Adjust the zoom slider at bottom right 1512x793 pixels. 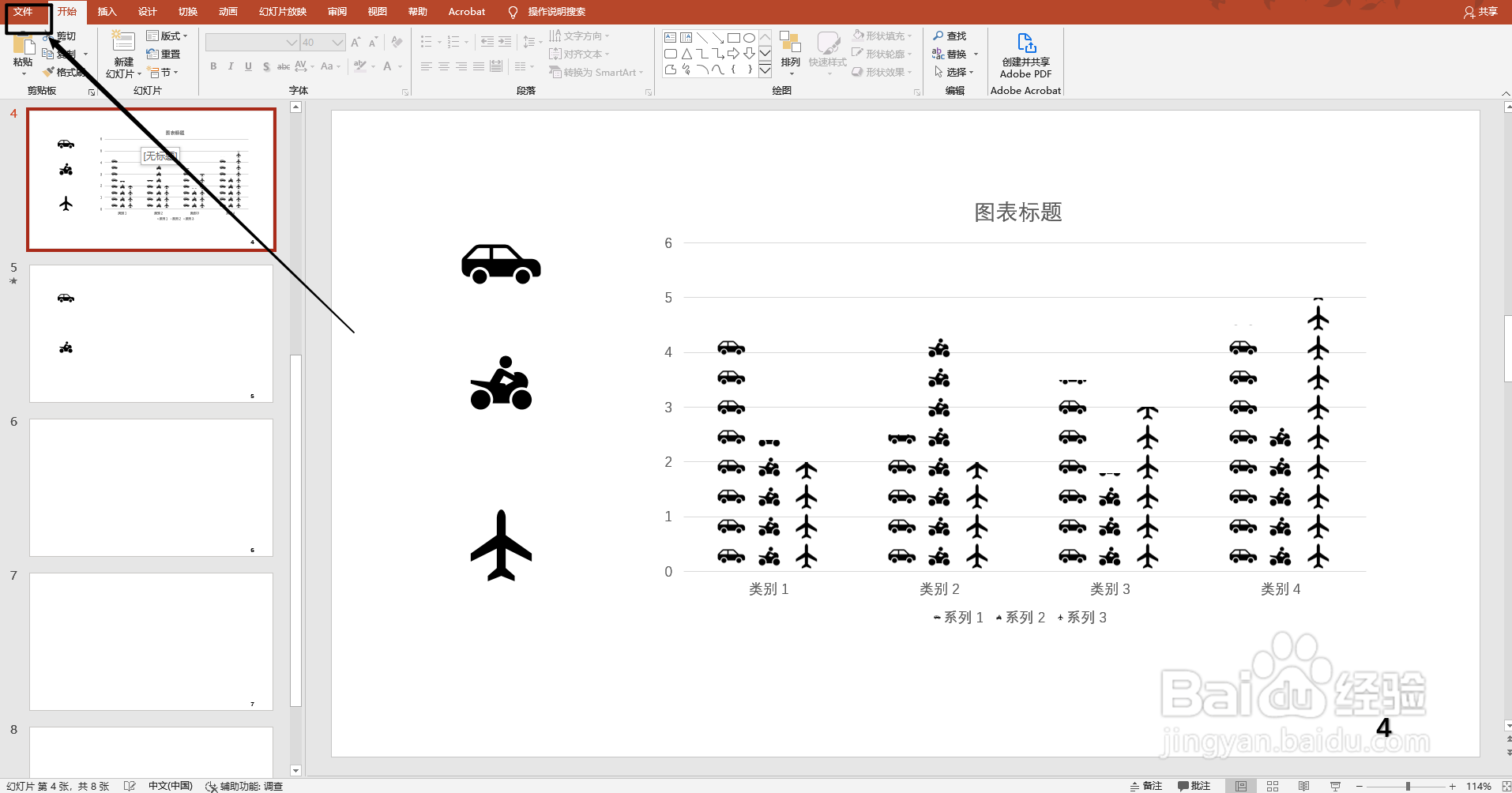point(1406,785)
